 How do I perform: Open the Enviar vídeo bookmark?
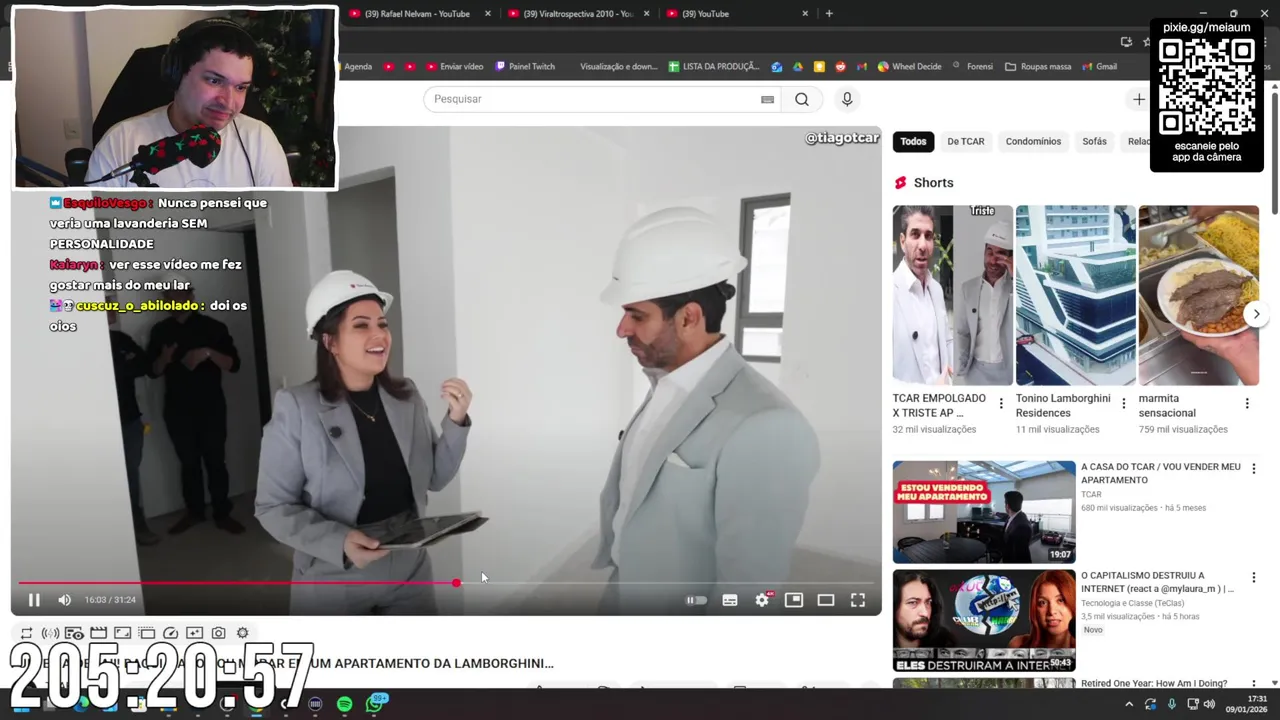(455, 67)
